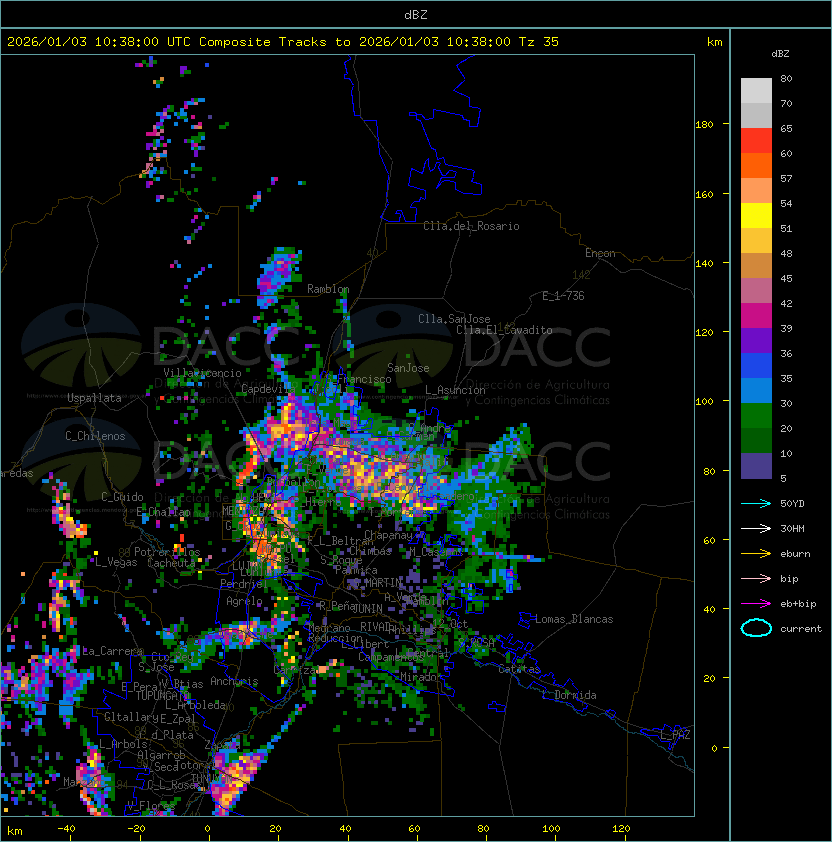Click the 60 km horizontal axis label

(x=414, y=829)
